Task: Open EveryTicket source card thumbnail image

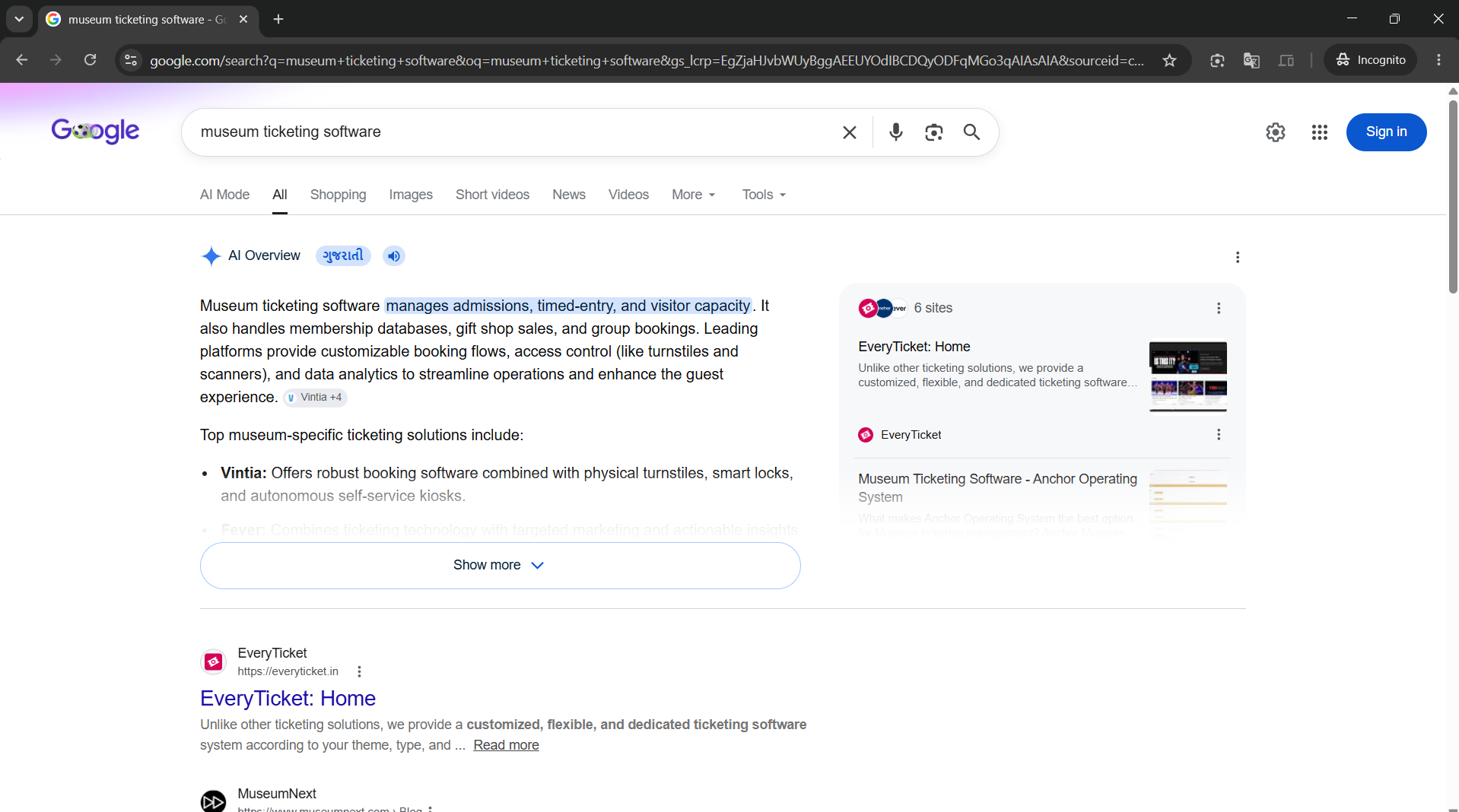Action: click(x=1187, y=376)
